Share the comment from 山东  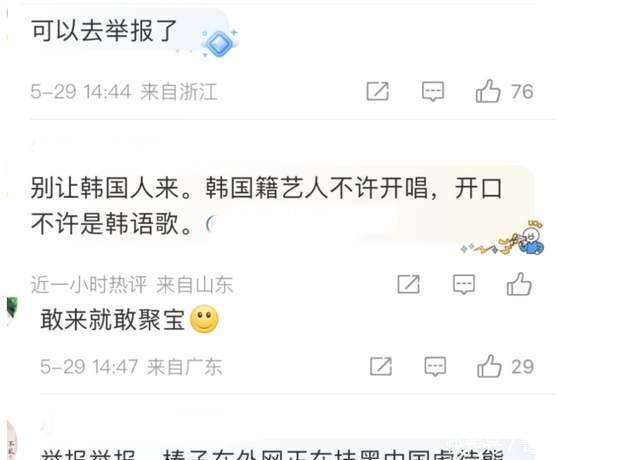coord(409,284)
